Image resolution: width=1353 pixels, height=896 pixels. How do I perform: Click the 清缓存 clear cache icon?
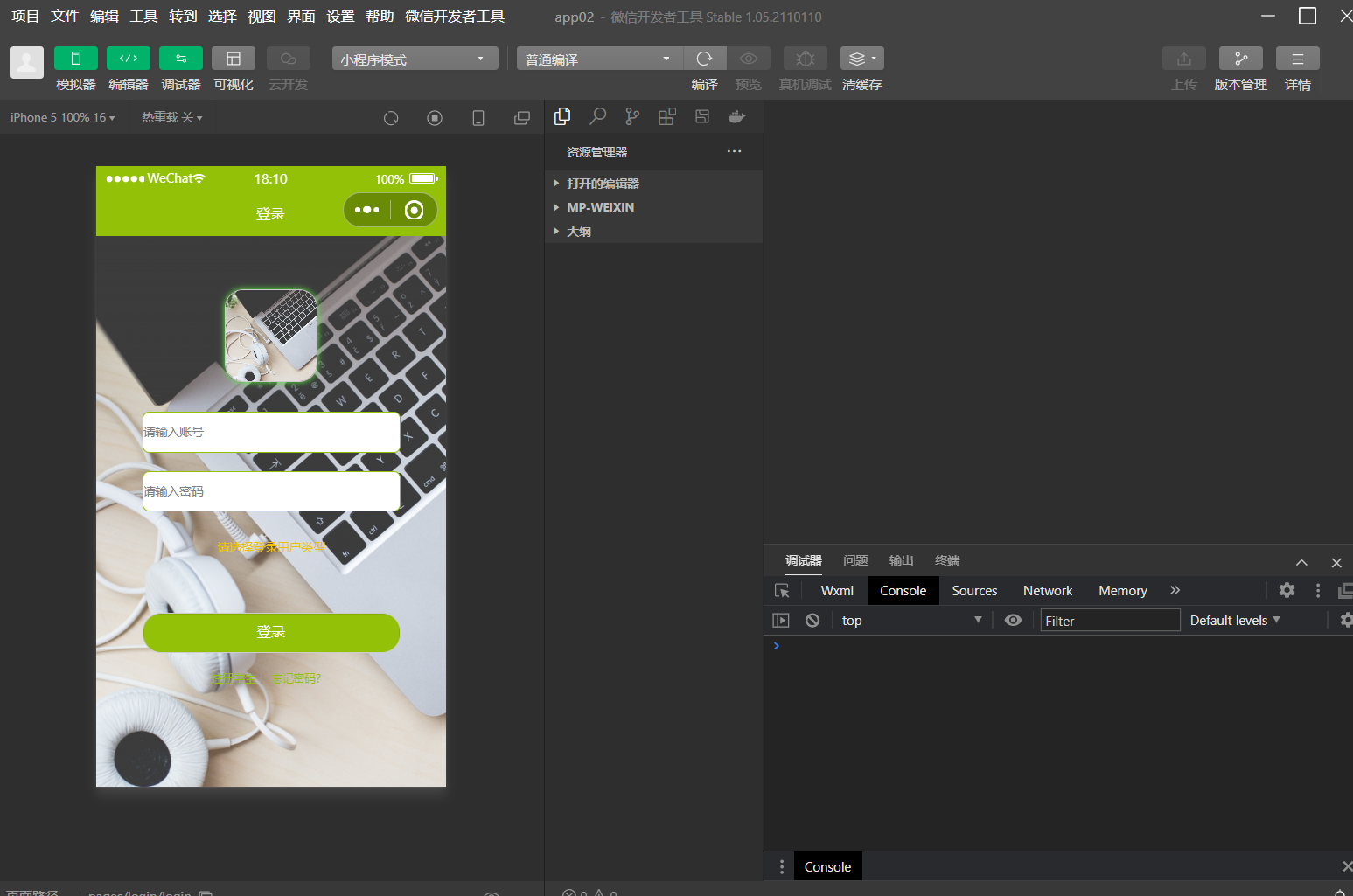[x=862, y=59]
